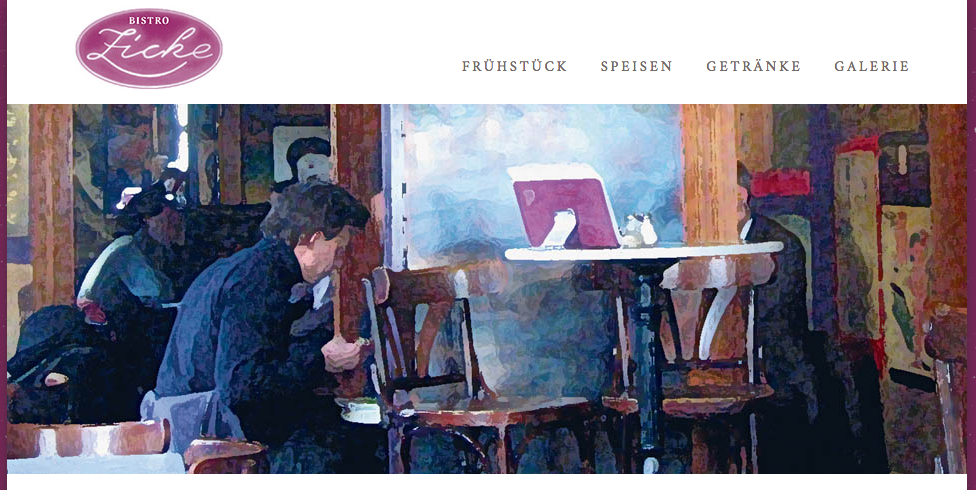Click the salt and pepper shakers
Screen dimensions: 976x490
click(640, 230)
